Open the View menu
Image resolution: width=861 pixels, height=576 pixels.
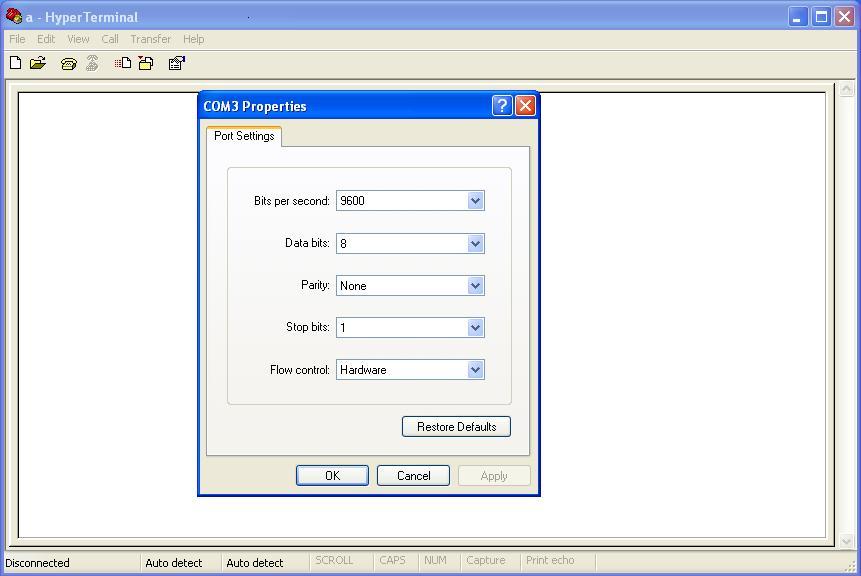[78, 39]
